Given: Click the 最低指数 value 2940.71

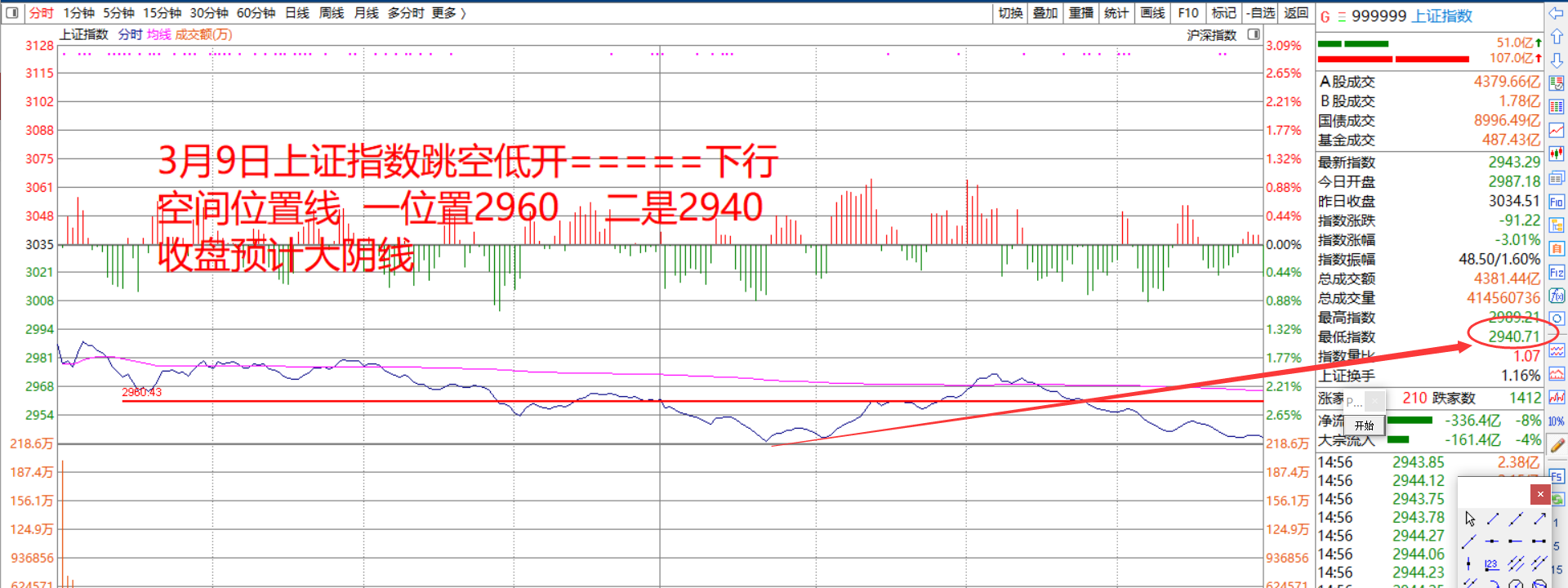Looking at the screenshot, I should tap(1513, 336).
